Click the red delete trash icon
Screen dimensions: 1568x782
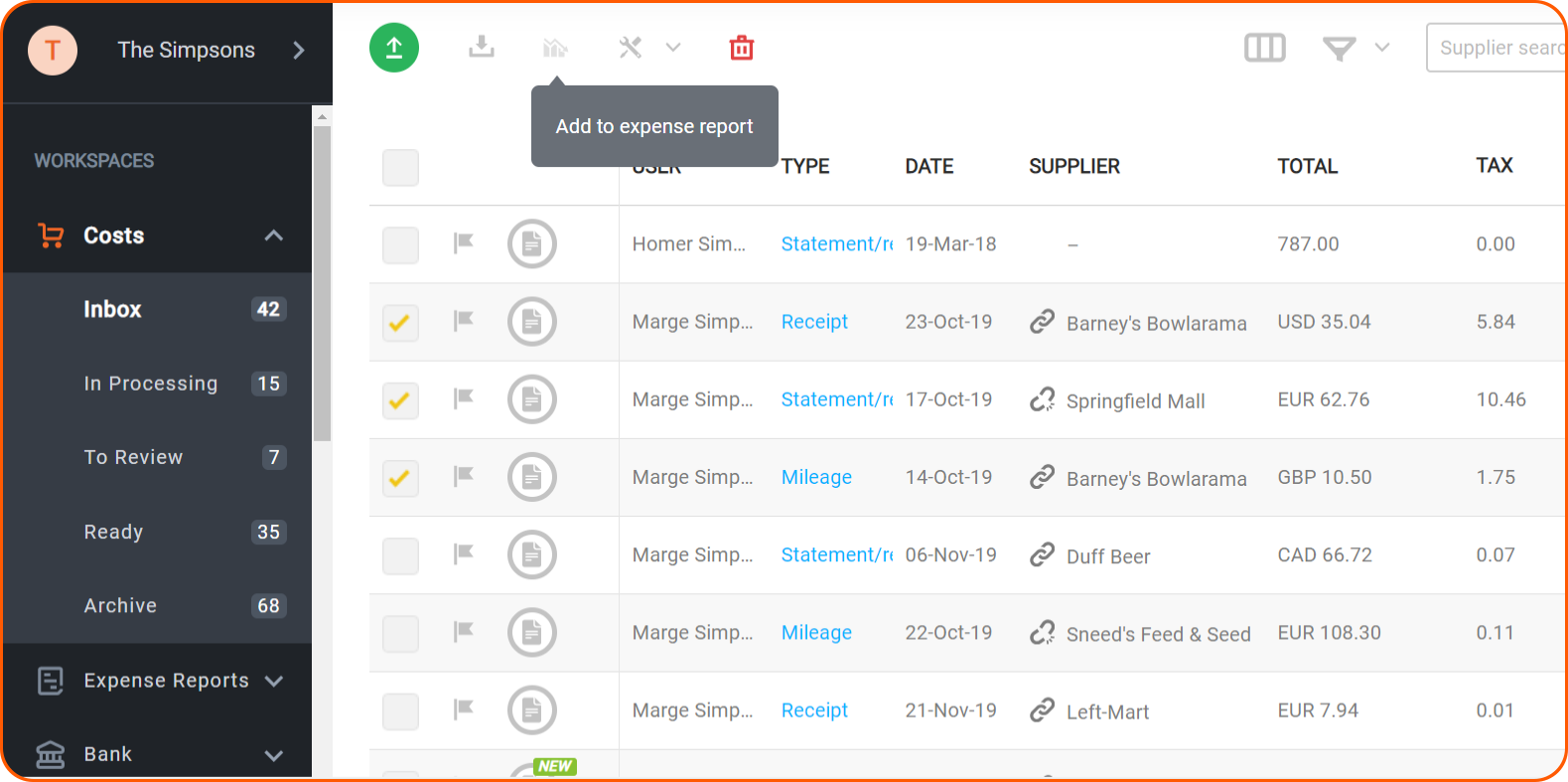(x=742, y=48)
